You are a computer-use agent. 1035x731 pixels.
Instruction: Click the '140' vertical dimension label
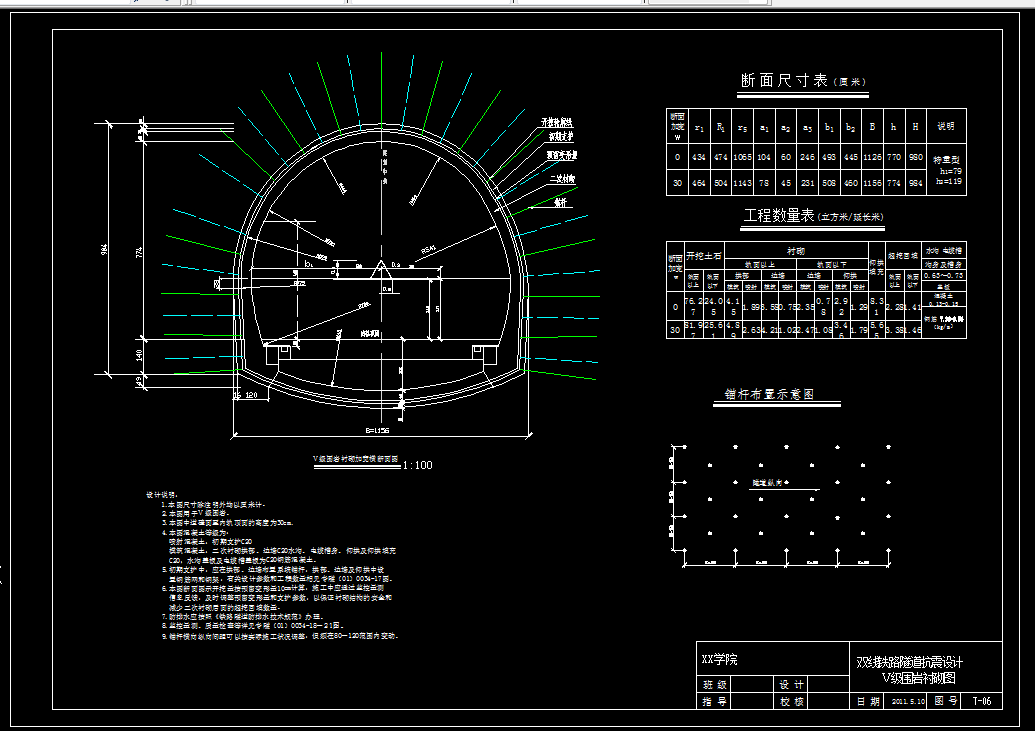(139, 356)
